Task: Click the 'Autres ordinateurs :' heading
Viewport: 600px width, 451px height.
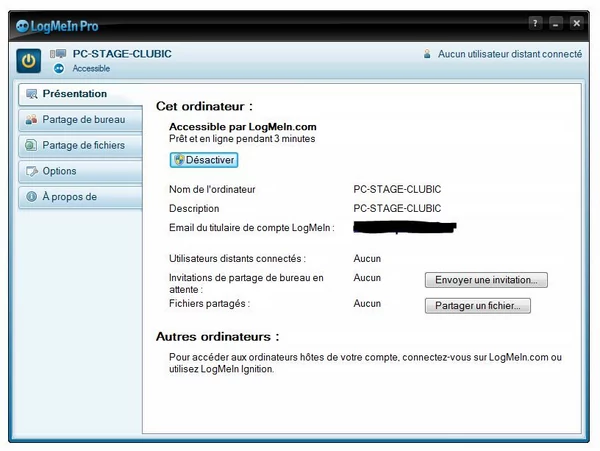Action: pyautogui.click(x=217, y=337)
